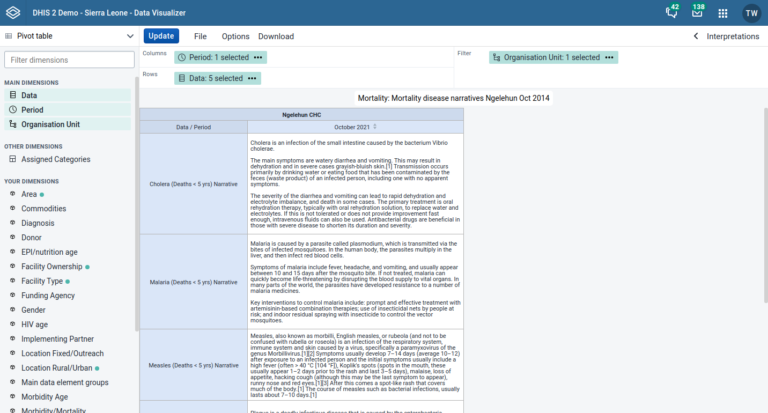Open the Period: 1 selected chip

[214, 57]
